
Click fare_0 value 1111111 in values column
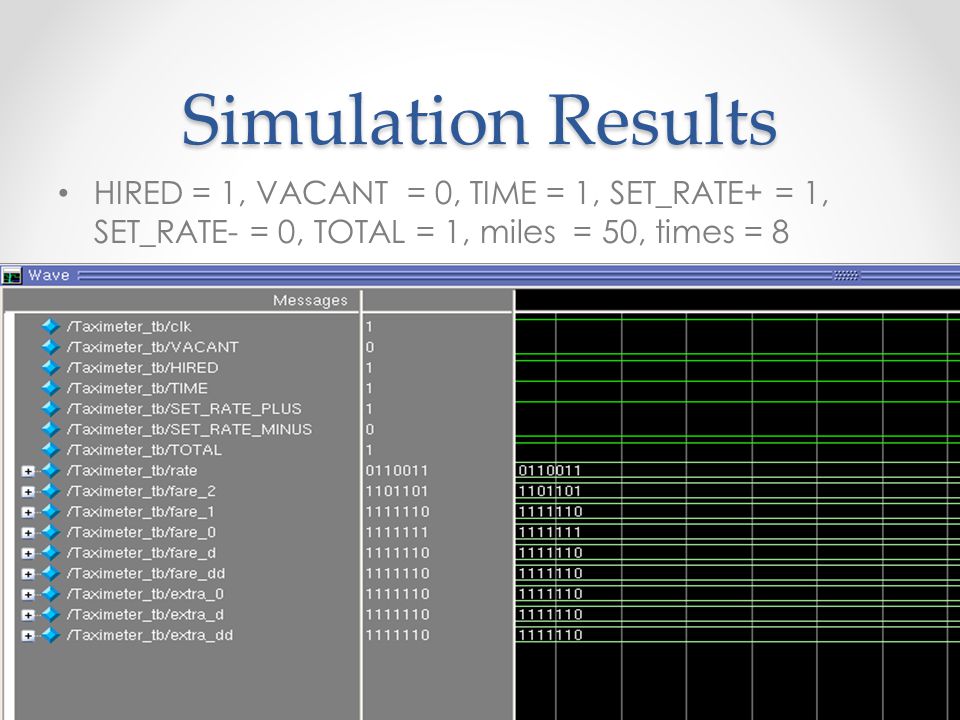(397, 532)
